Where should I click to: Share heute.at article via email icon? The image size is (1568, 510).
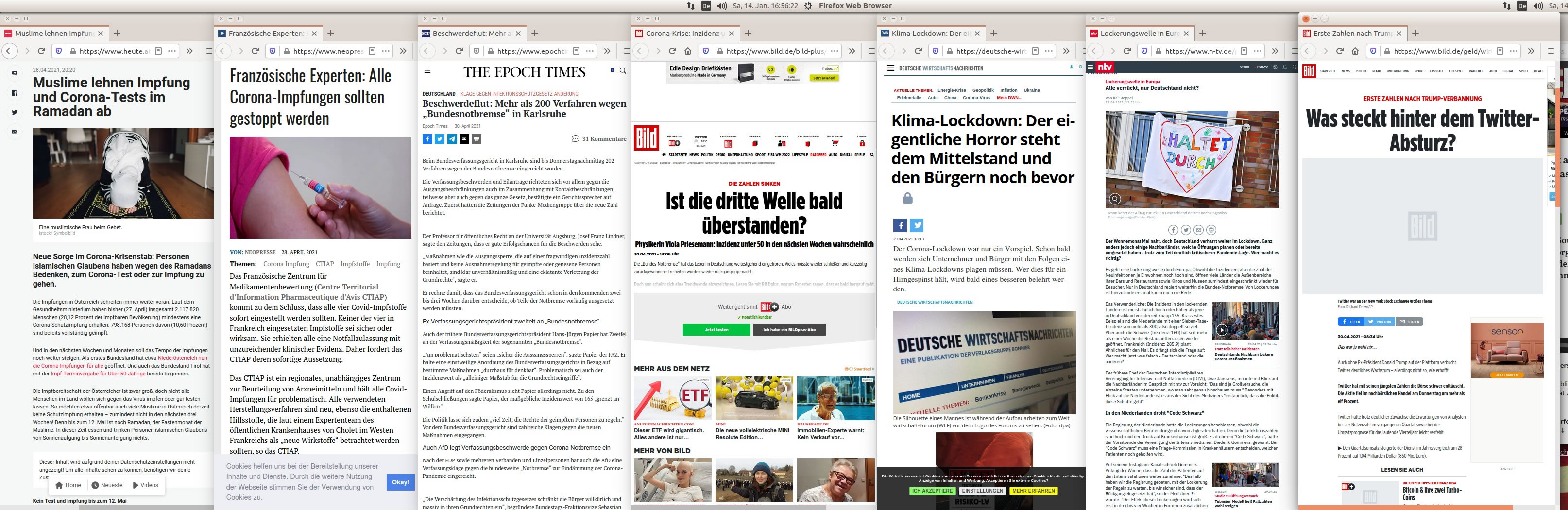pos(15,132)
